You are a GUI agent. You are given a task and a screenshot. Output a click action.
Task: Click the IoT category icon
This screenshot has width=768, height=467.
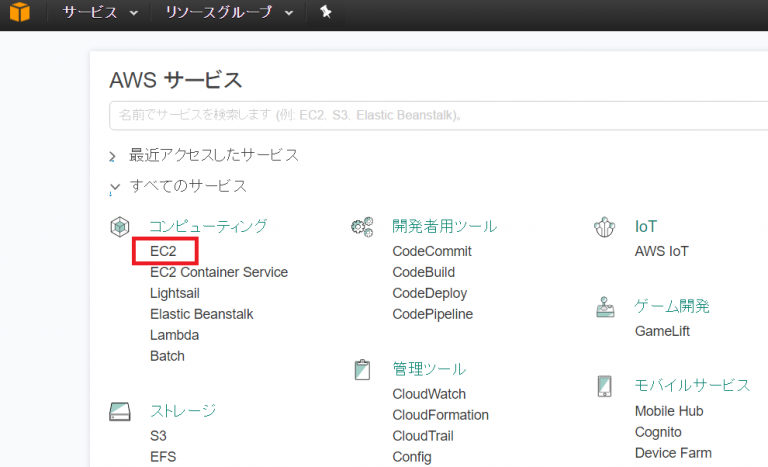coord(604,227)
